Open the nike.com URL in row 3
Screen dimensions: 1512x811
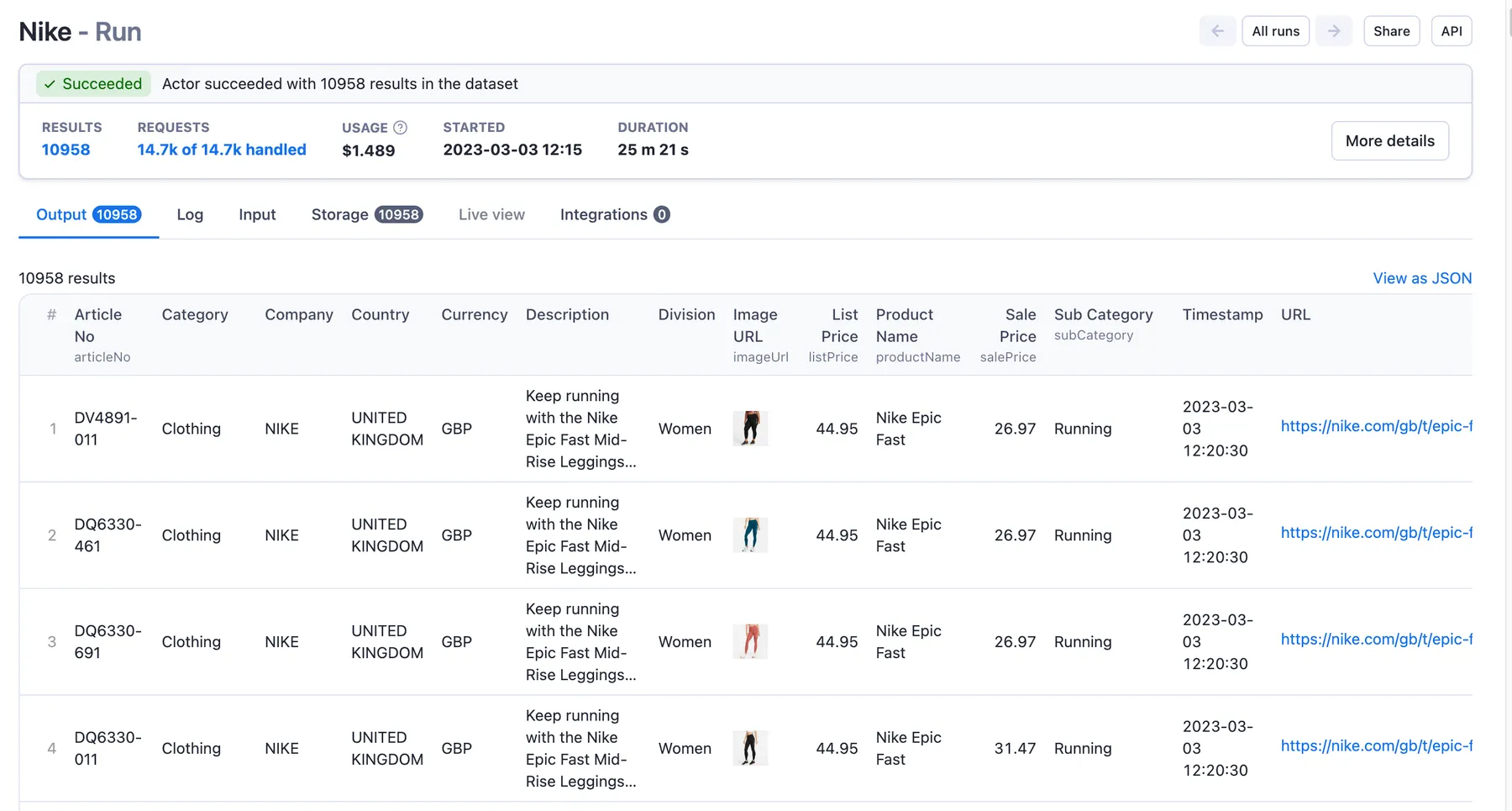(x=1376, y=640)
